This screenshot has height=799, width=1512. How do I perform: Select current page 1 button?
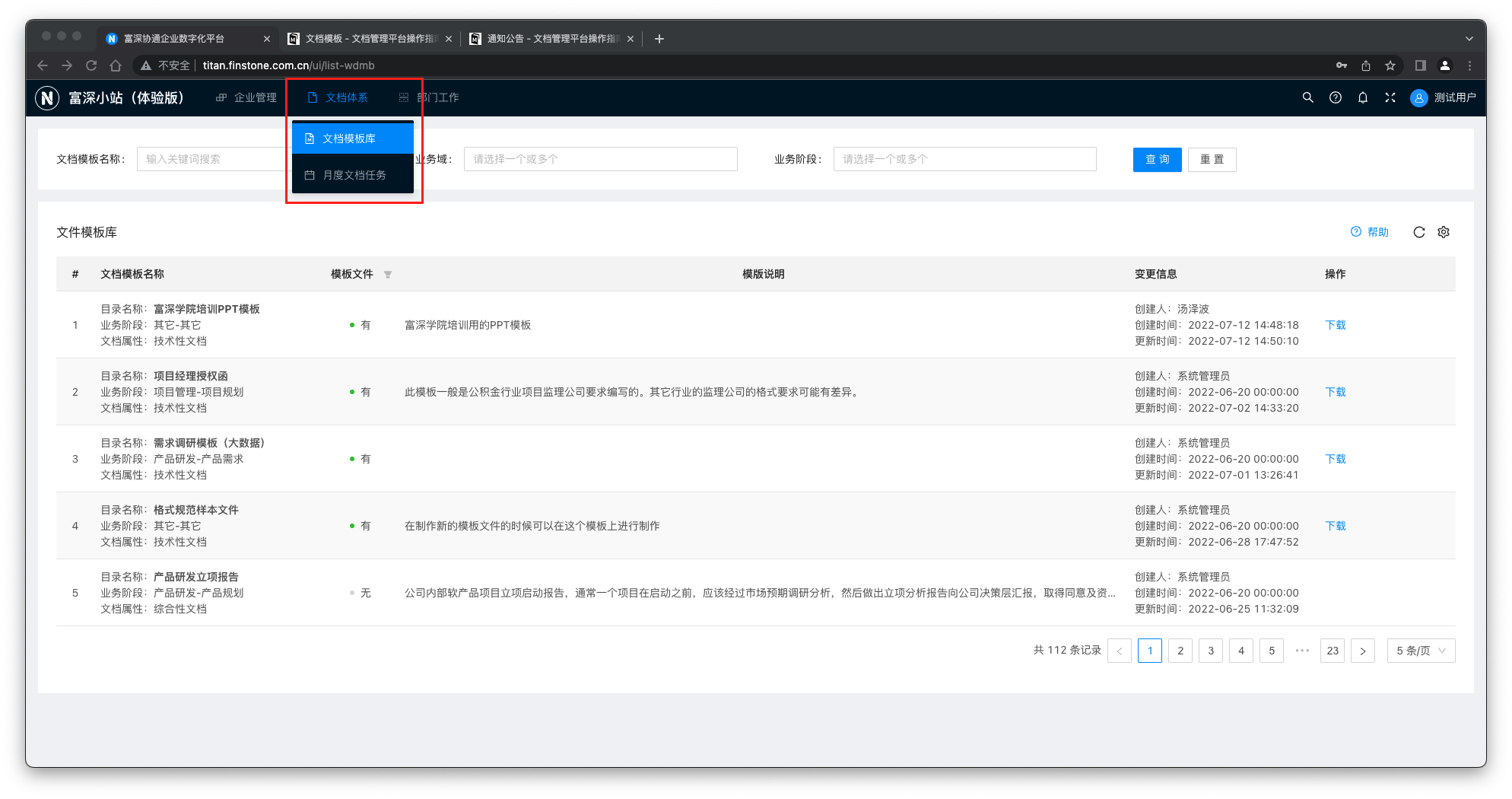click(x=1150, y=651)
